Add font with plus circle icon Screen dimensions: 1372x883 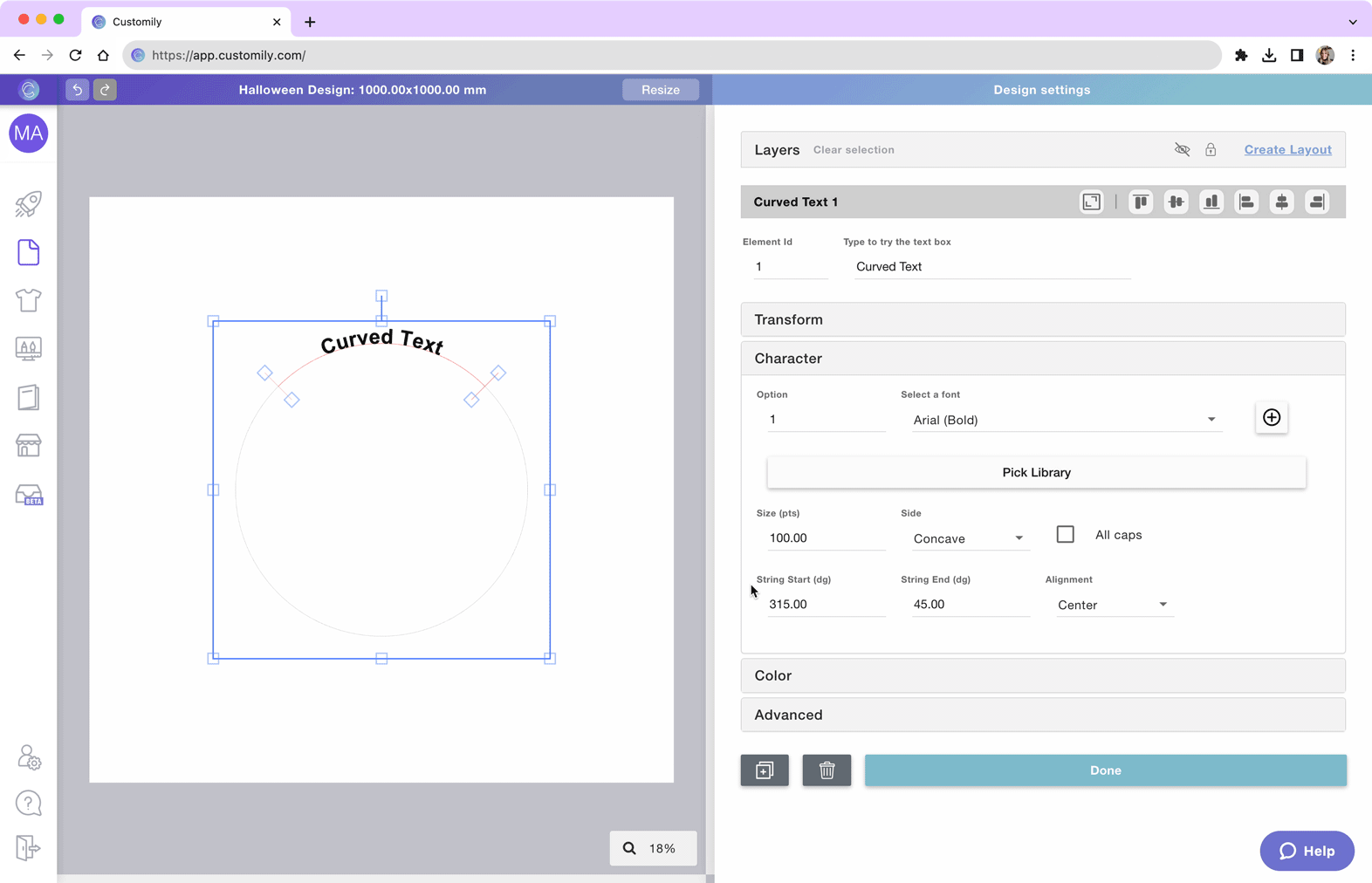click(x=1272, y=418)
